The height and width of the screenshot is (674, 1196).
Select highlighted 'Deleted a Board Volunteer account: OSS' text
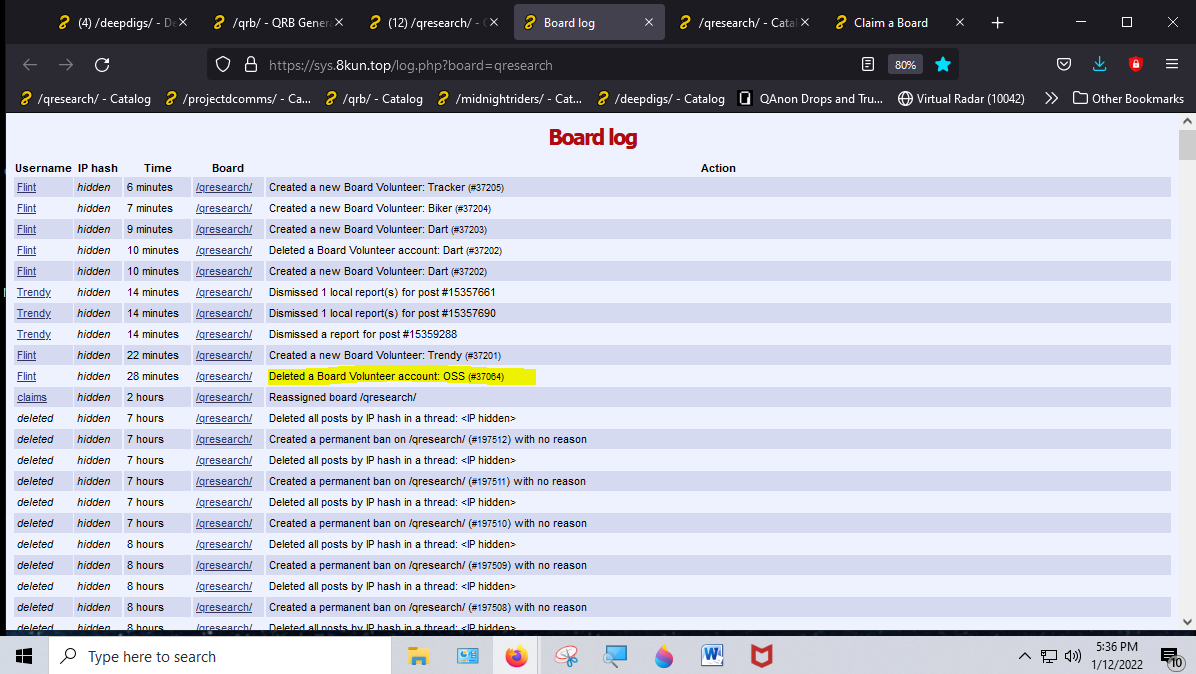coord(386,377)
